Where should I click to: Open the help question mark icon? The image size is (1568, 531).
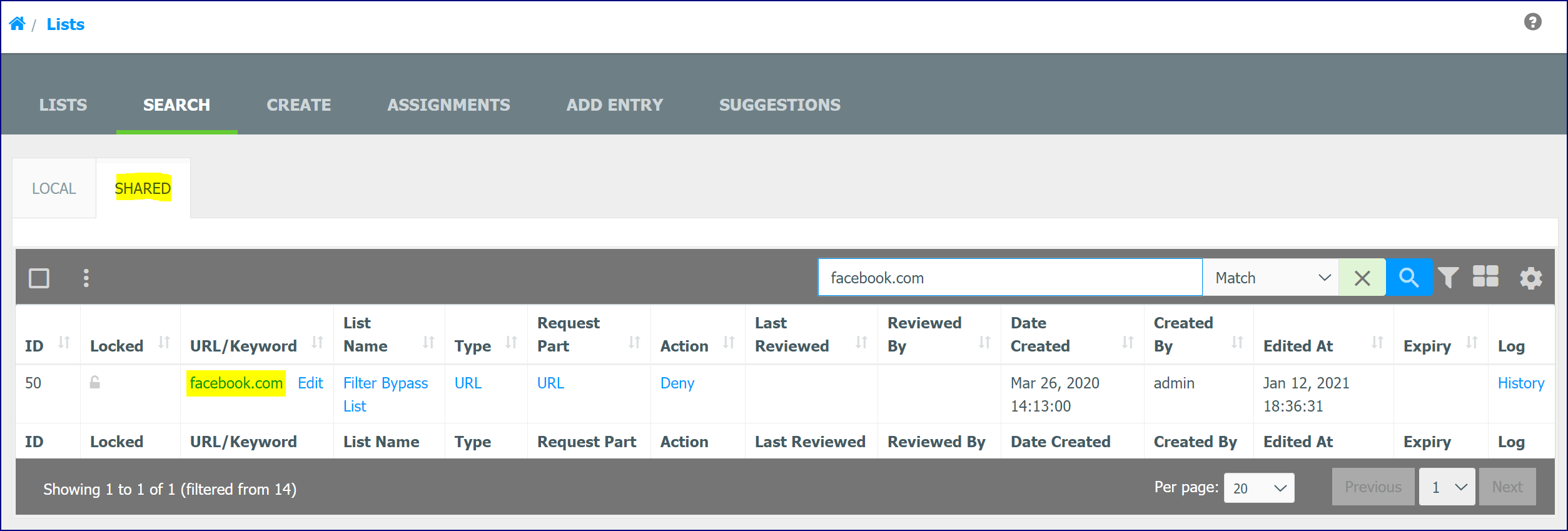point(1532,22)
